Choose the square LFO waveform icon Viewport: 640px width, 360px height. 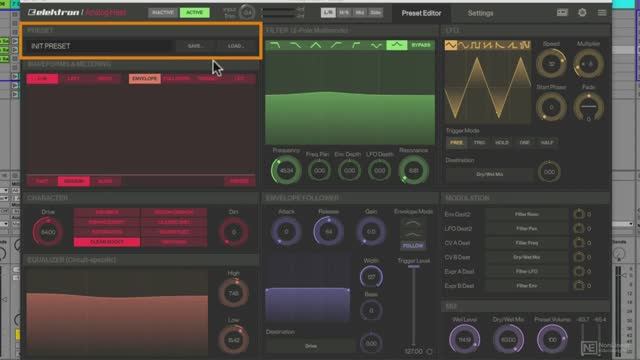pyautogui.click(x=476, y=45)
